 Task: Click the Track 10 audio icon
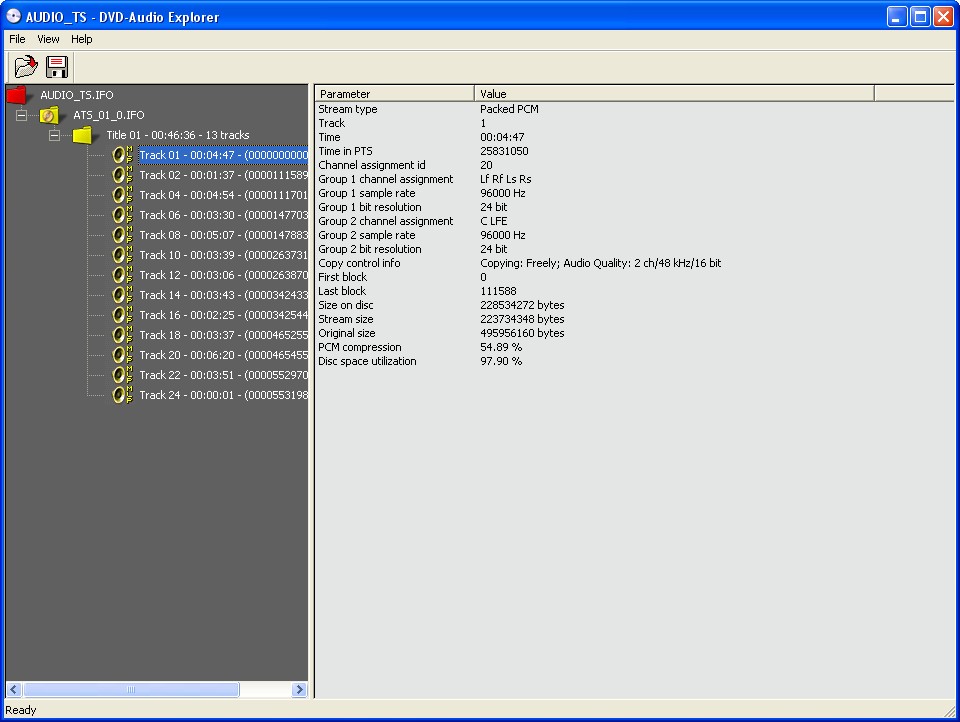122,255
